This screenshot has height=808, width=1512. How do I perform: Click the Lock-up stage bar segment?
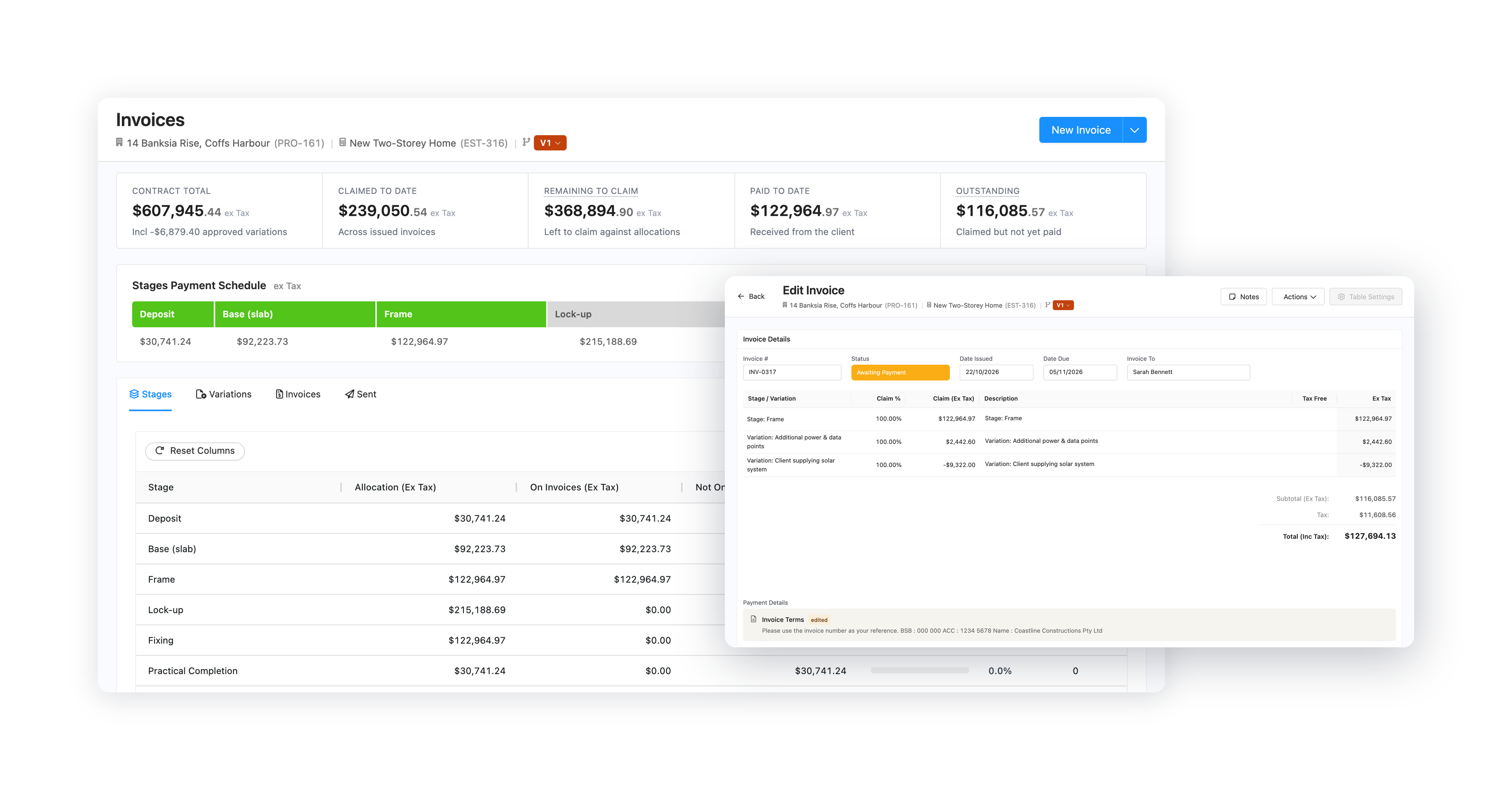636,314
